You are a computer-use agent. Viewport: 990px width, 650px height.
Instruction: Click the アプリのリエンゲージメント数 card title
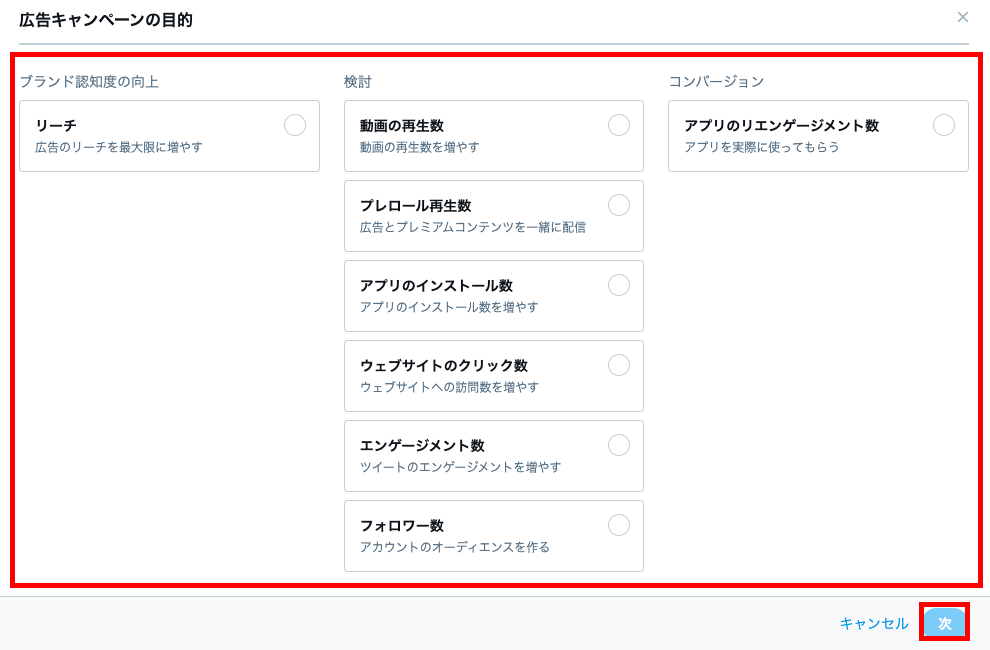pyautogui.click(x=781, y=126)
